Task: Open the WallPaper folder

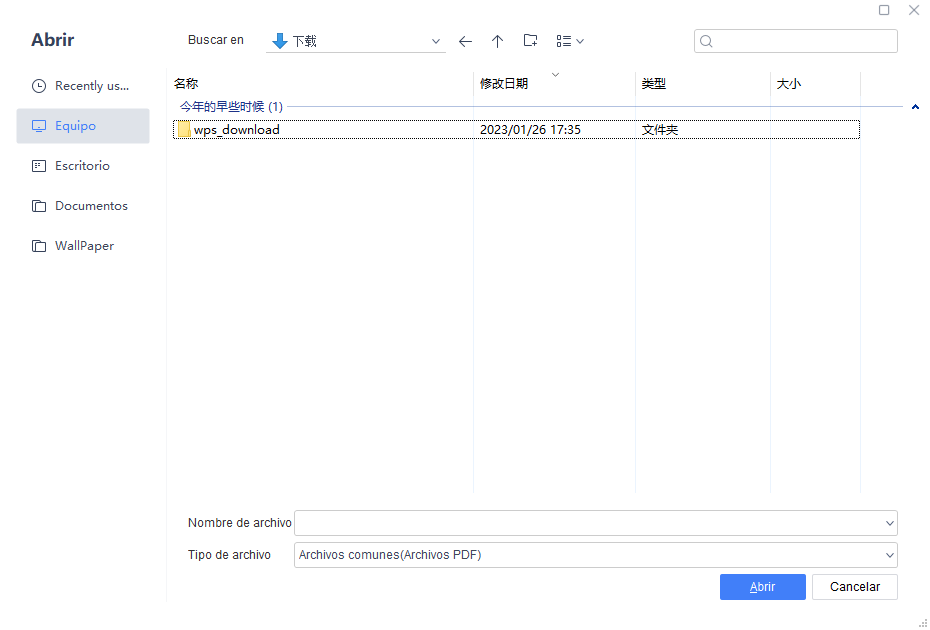Action: [x=83, y=246]
